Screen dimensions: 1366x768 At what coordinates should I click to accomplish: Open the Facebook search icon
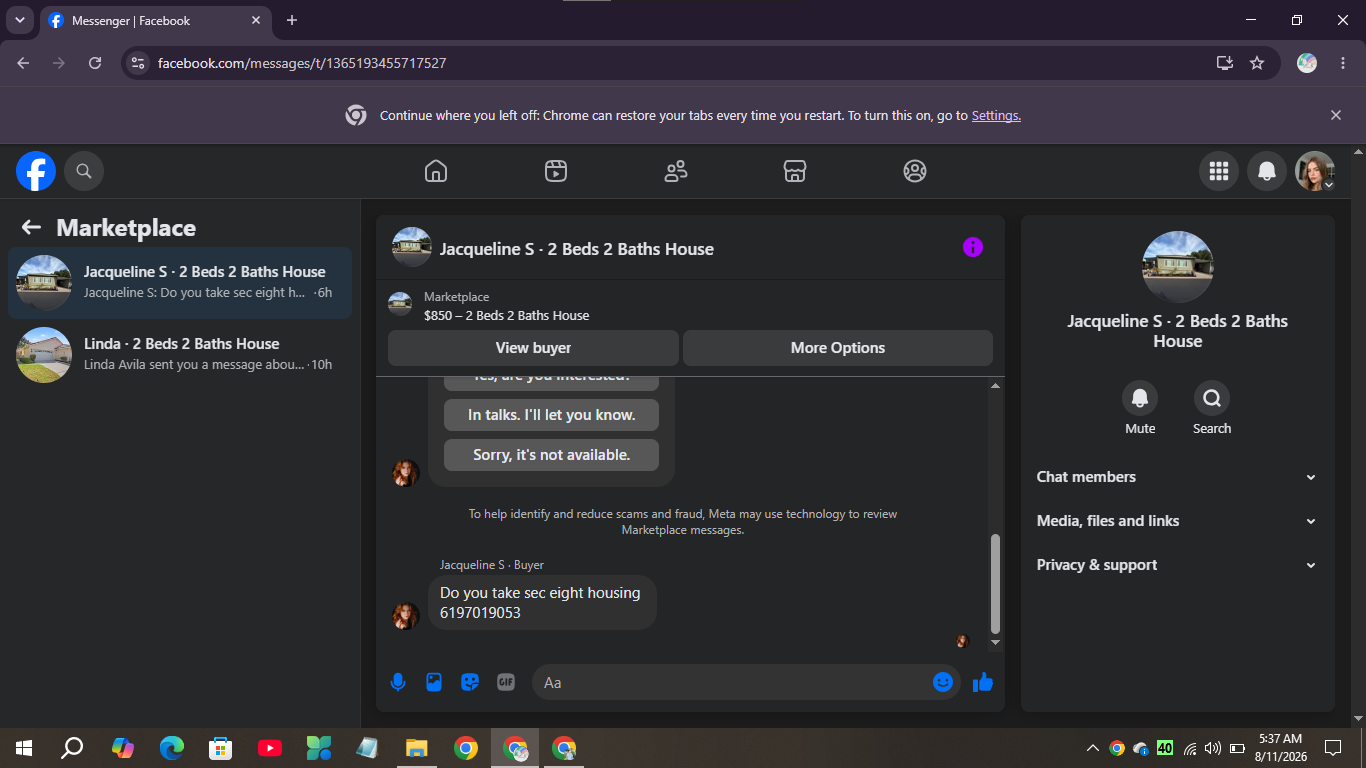pyautogui.click(x=84, y=171)
